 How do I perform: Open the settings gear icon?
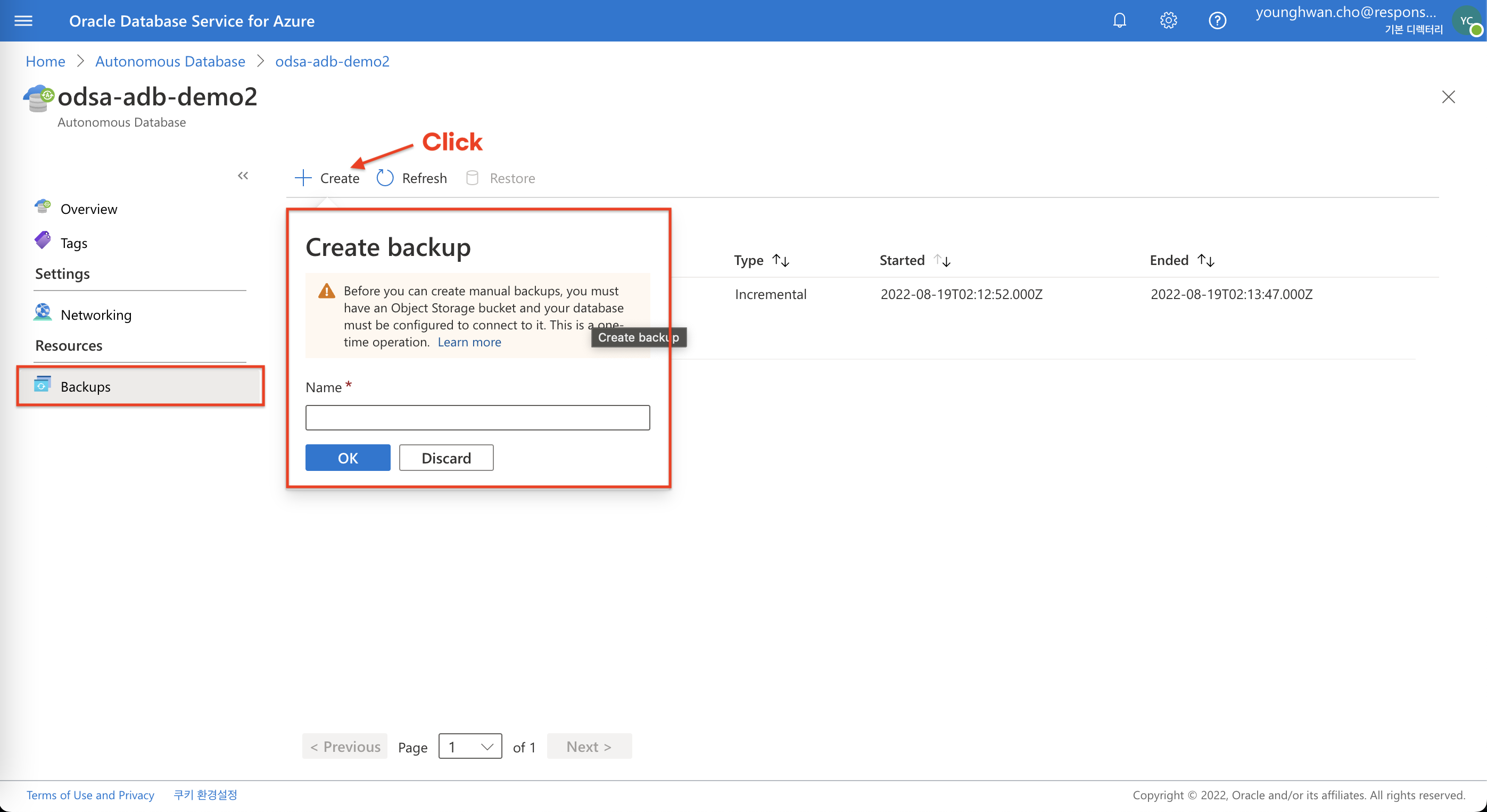(1168, 21)
